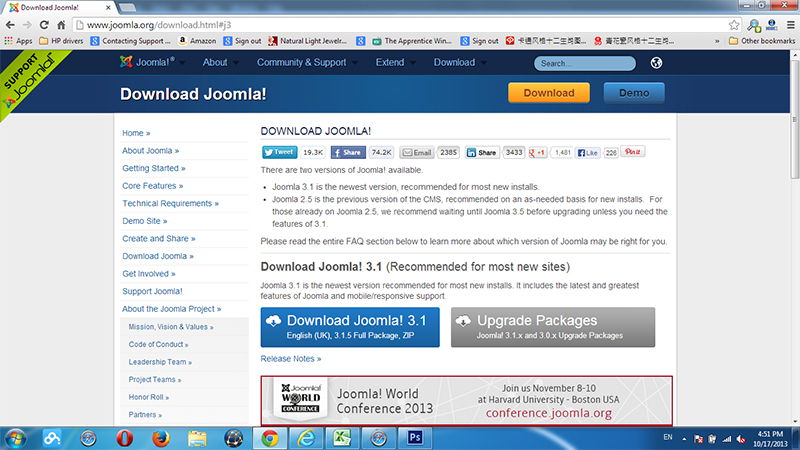Open Download Joomla sidebar link
Image resolution: width=800 pixels, height=450 pixels.
158,256
